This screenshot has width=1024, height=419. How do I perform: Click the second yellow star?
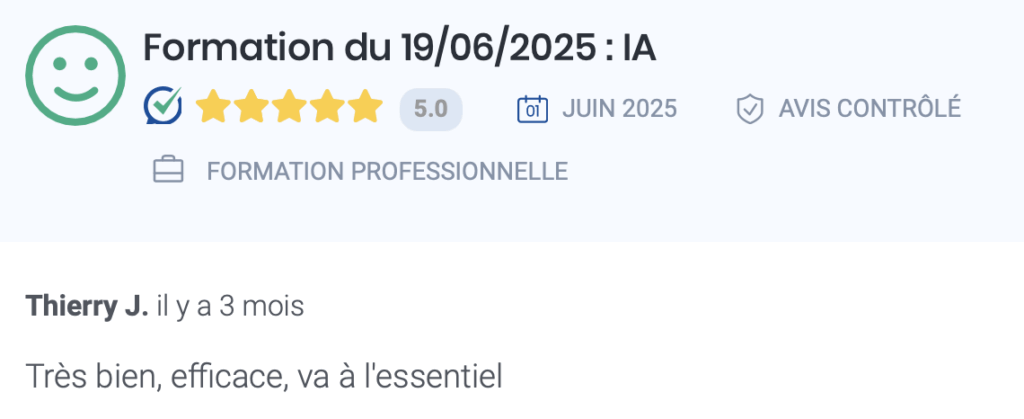coord(250,106)
